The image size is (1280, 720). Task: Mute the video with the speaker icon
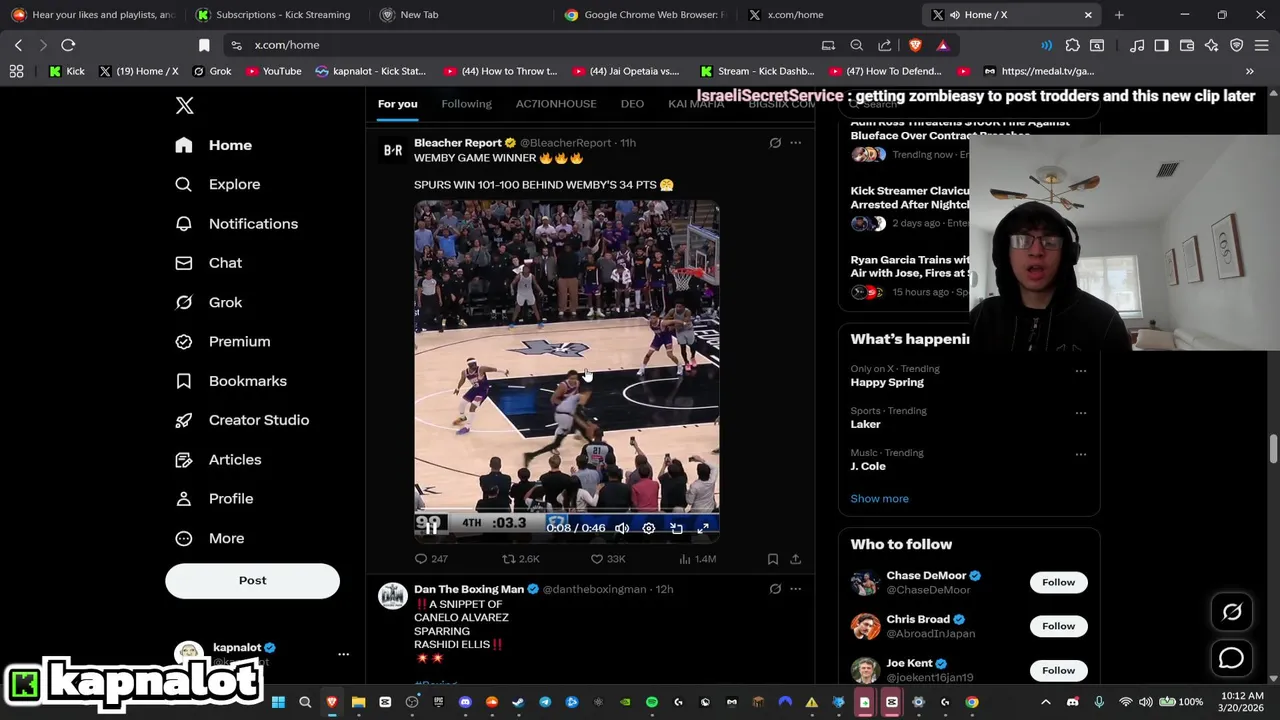pyautogui.click(x=622, y=528)
